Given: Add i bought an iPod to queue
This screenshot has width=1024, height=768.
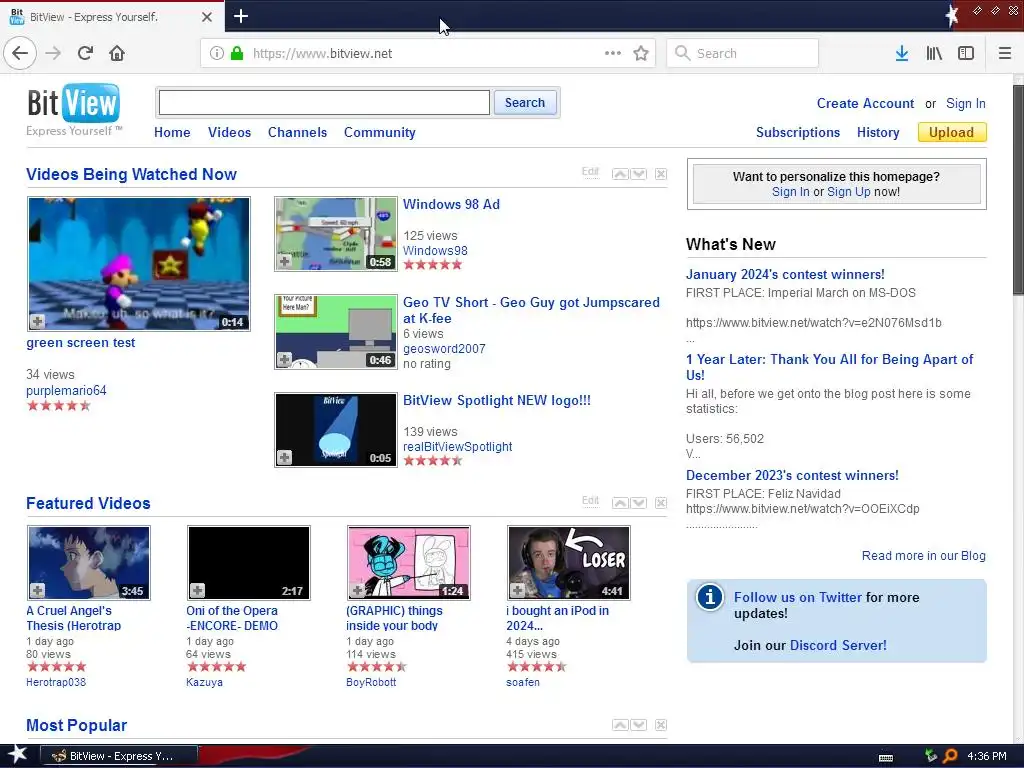Looking at the screenshot, I should pyautogui.click(x=517, y=590).
